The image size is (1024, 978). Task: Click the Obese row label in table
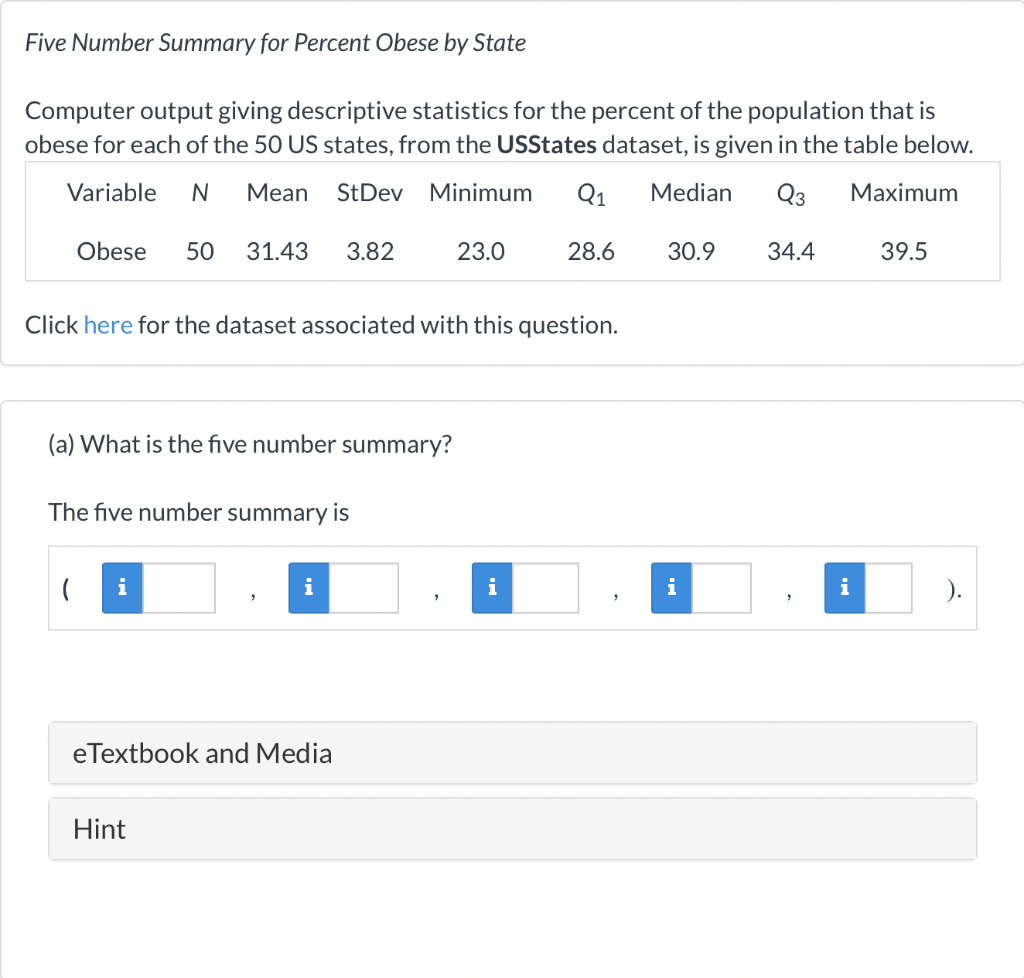pyautogui.click(x=112, y=251)
